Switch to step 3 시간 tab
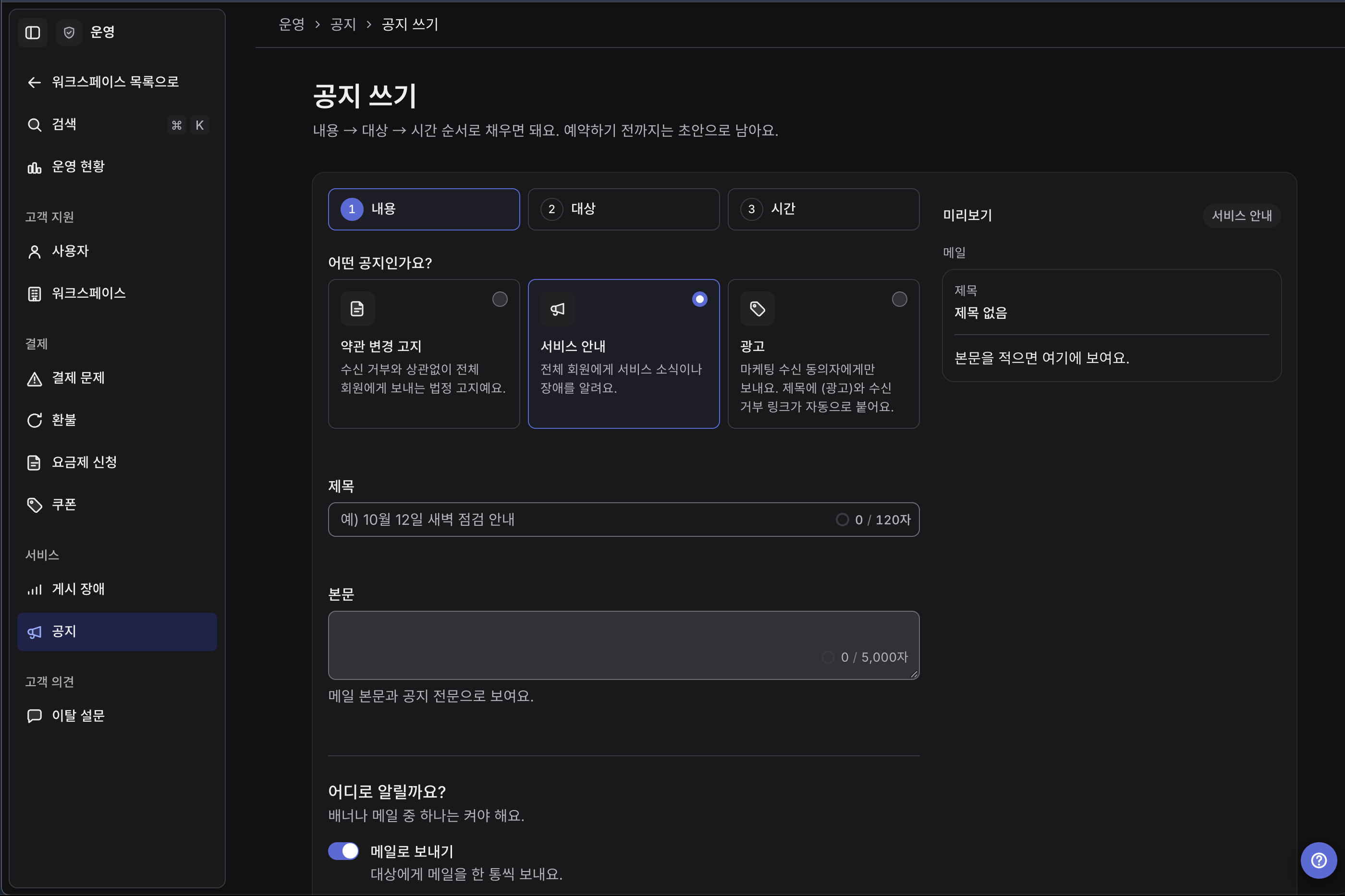This screenshot has height=896, width=1345. coord(823,209)
